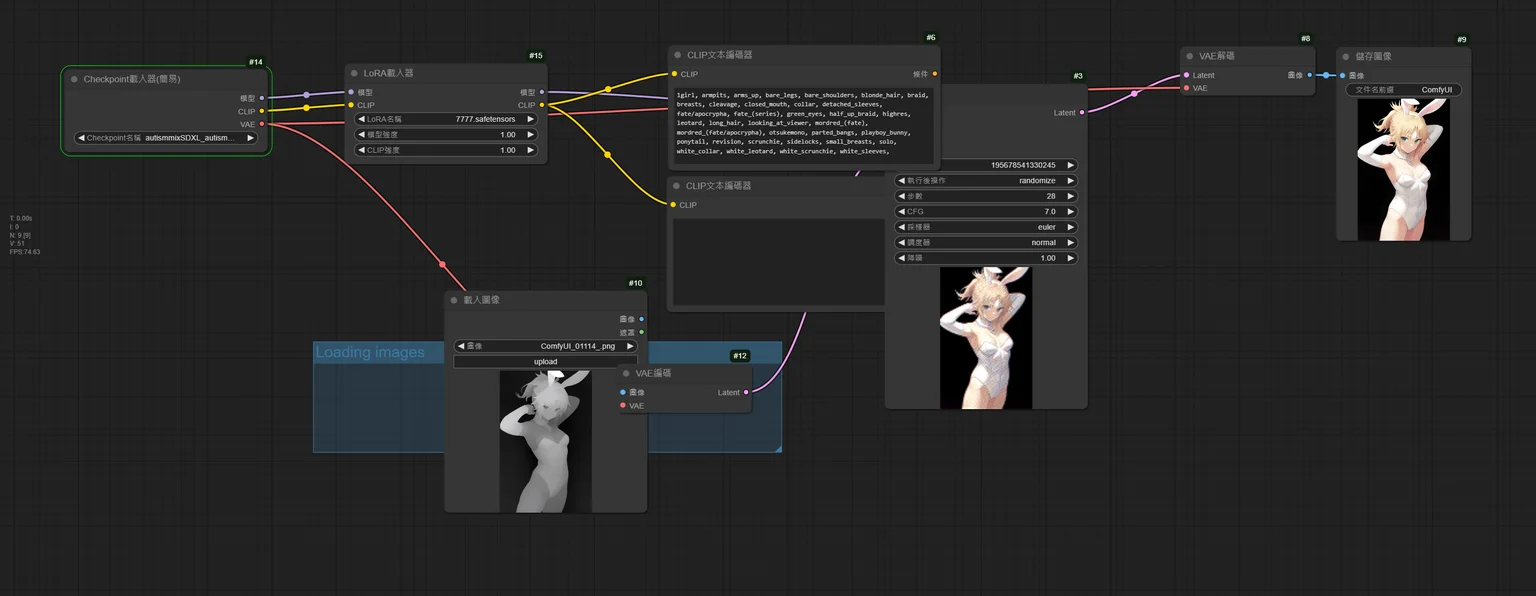Screen dimensions: 1536x596
Task: Click the CLIP output port on Checkpoint loader
Action: coord(262,111)
